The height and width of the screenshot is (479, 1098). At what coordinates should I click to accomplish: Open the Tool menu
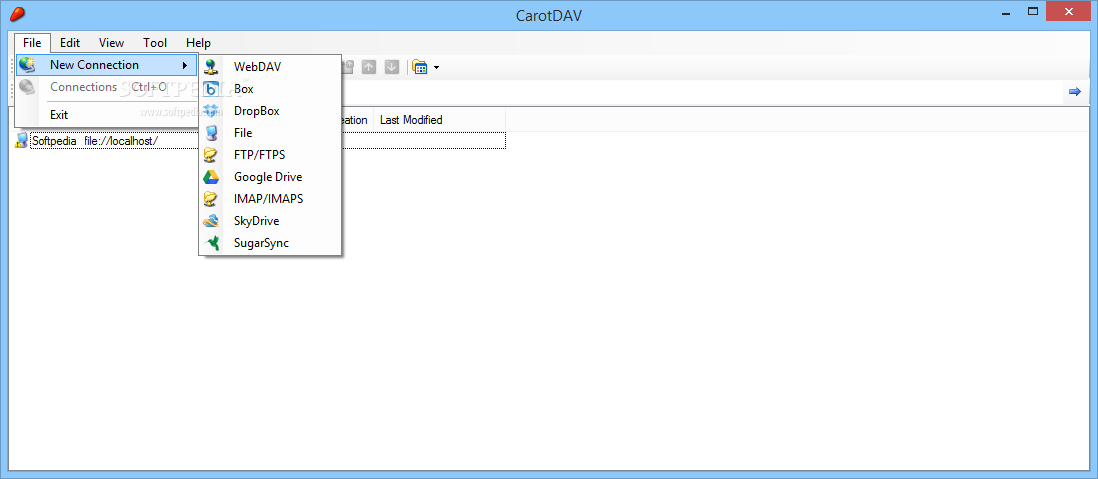pos(155,43)
